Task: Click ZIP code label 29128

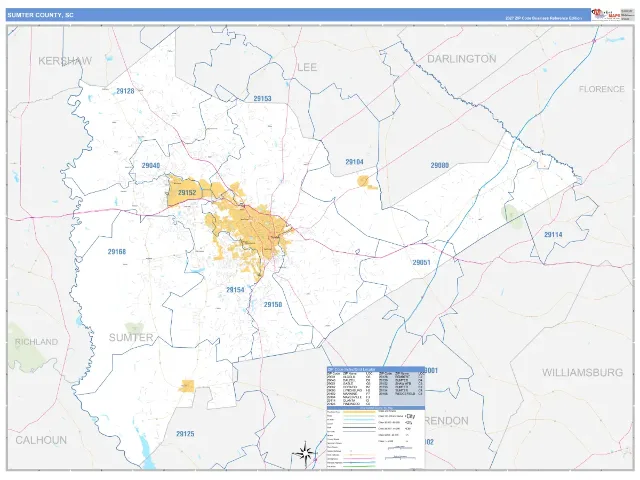Action: pos(125,91)
